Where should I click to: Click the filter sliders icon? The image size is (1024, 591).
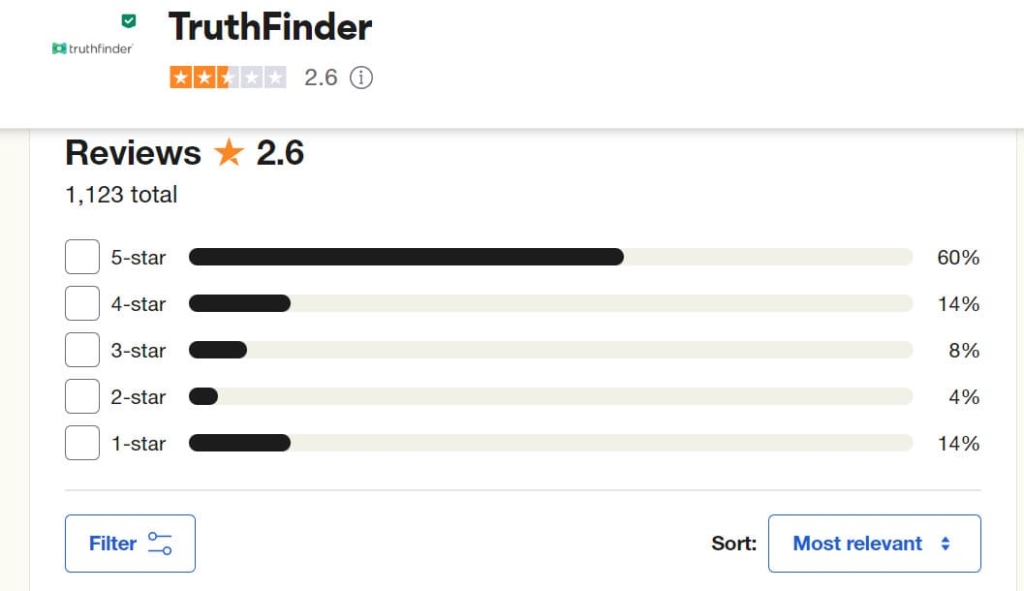(x=159, y=543)
